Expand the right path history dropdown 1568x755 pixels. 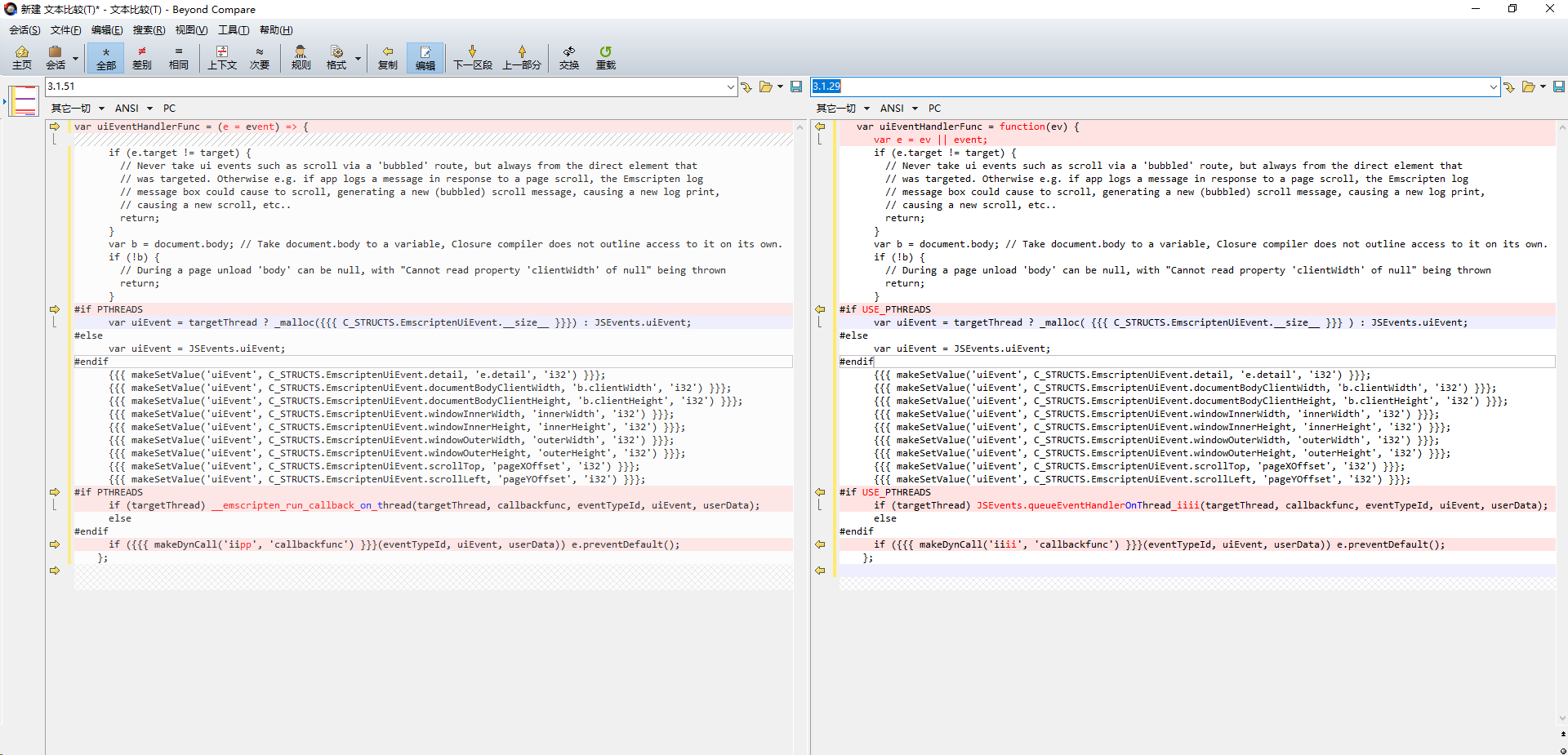1494,87
